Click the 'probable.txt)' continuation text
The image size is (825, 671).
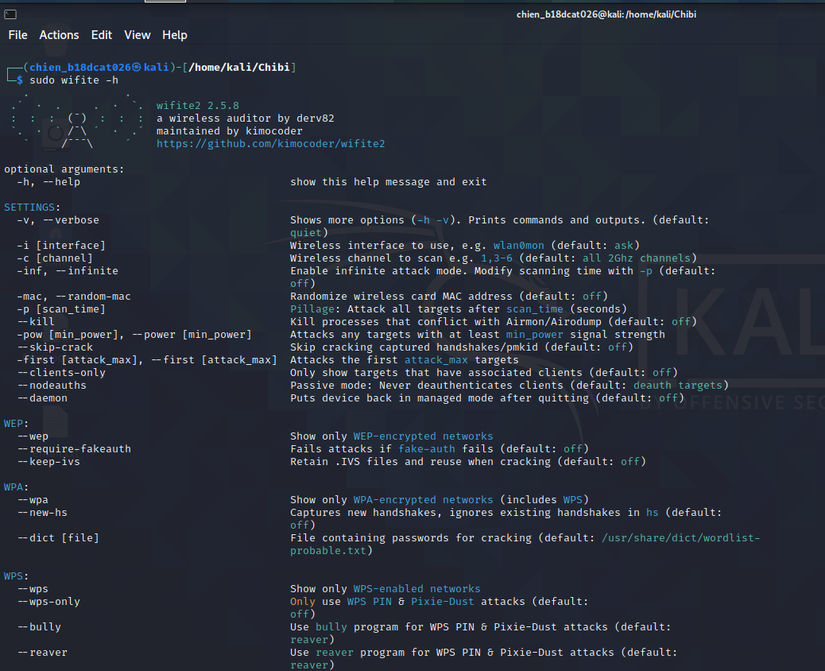pos(331,550)
